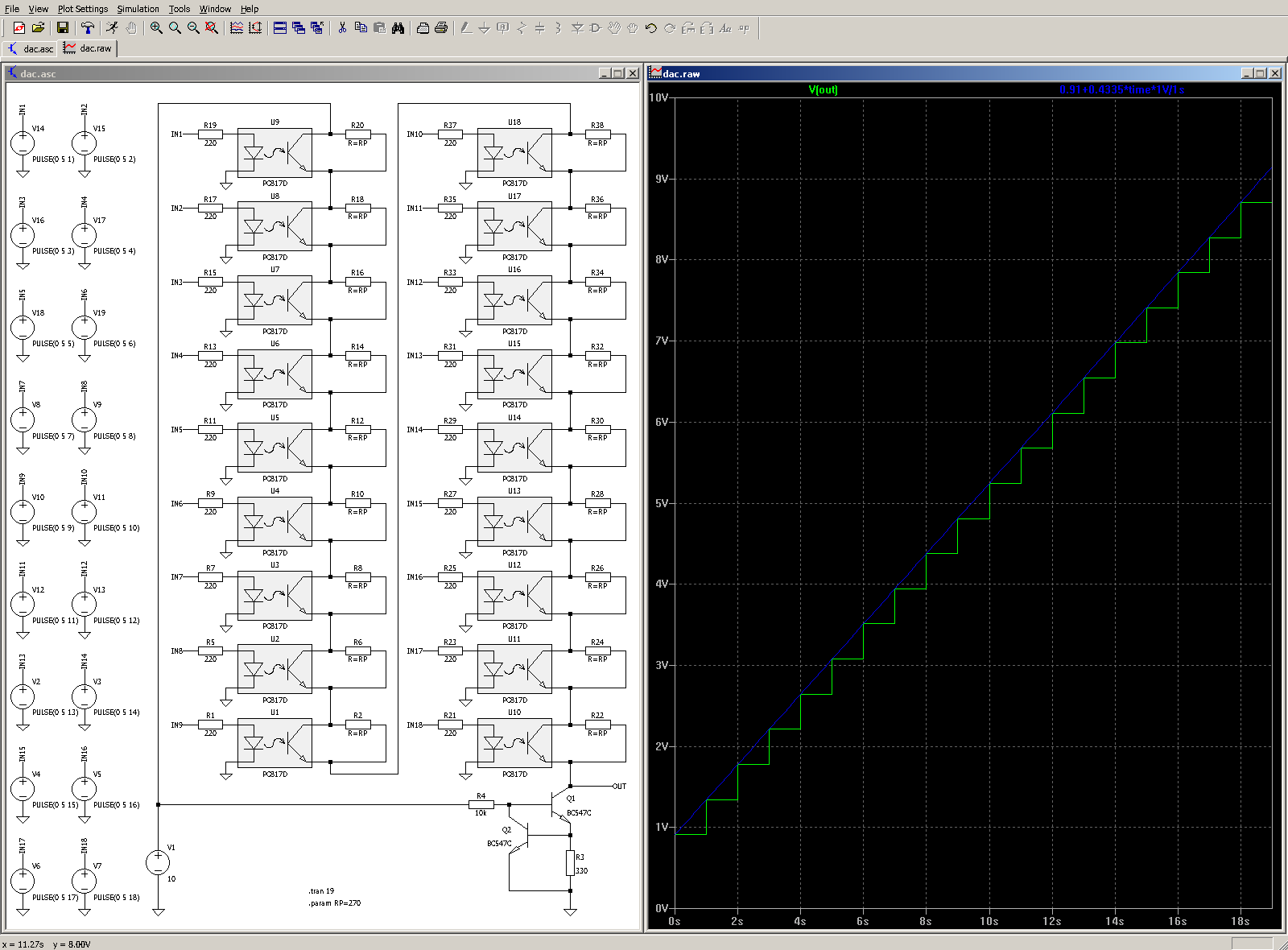Open the Tools menu
Viewport: 1288px width, 950px height.
(180, 9)
